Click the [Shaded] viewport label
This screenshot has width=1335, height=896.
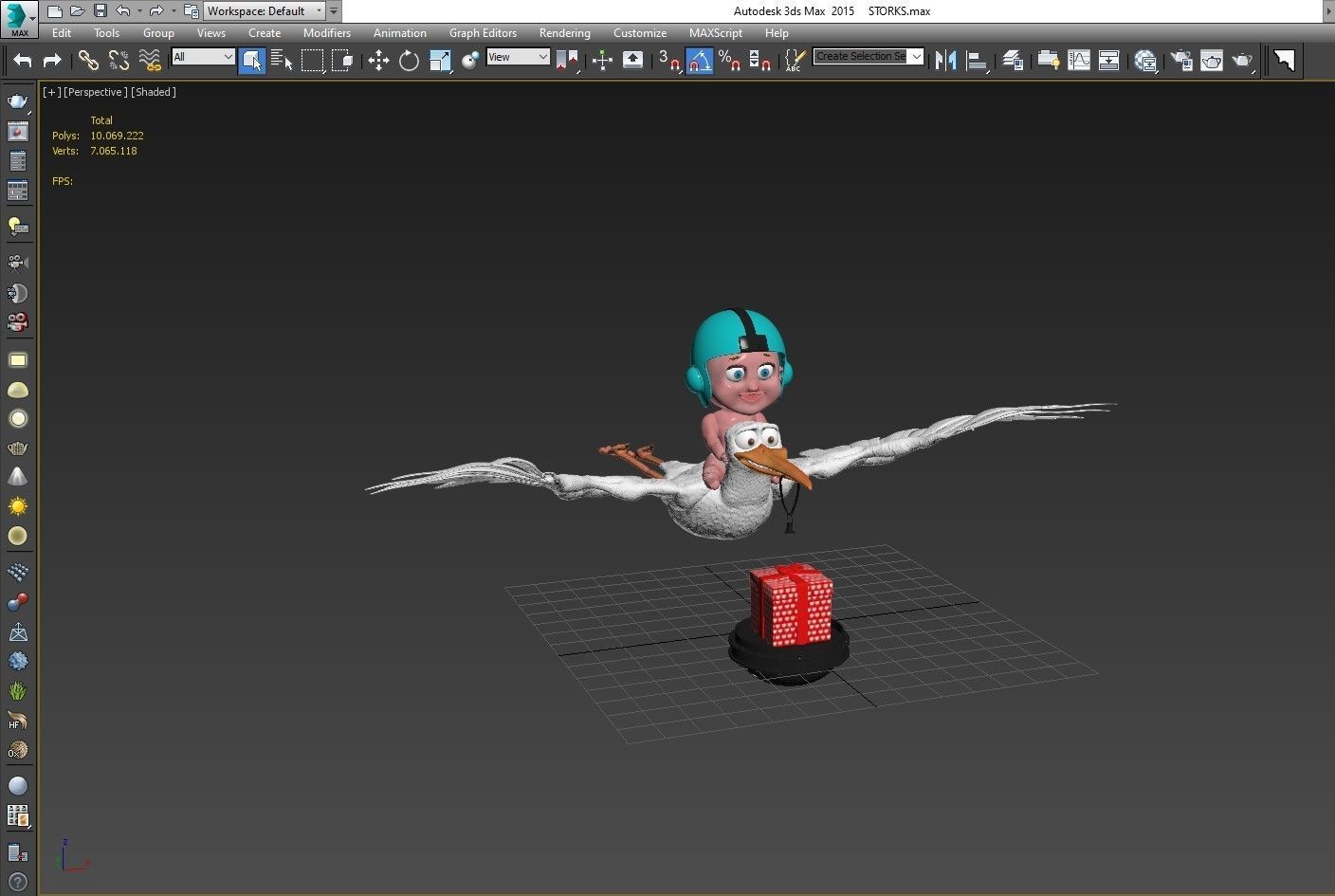(154, 92)
